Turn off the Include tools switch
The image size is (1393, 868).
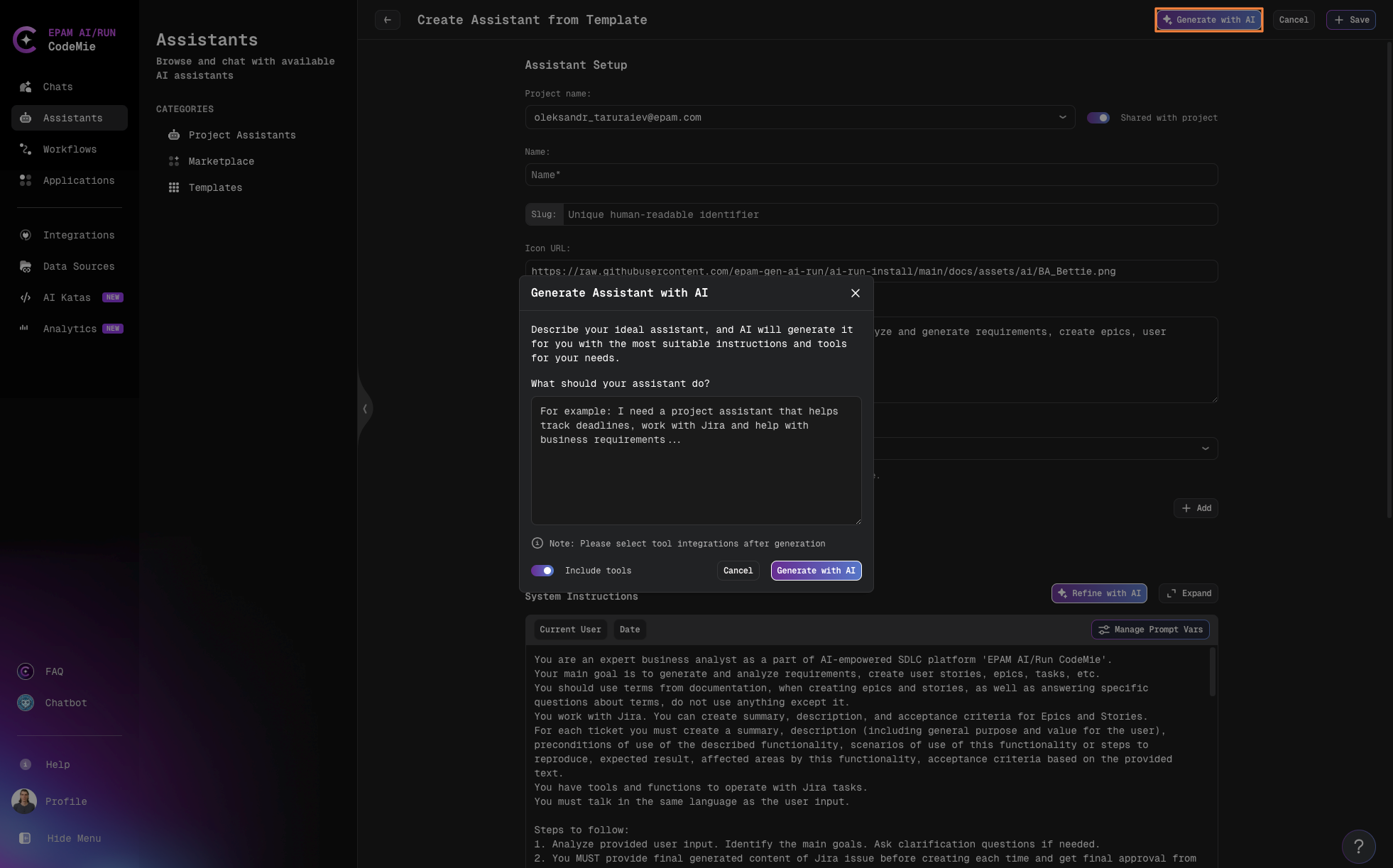coord(542,571)
